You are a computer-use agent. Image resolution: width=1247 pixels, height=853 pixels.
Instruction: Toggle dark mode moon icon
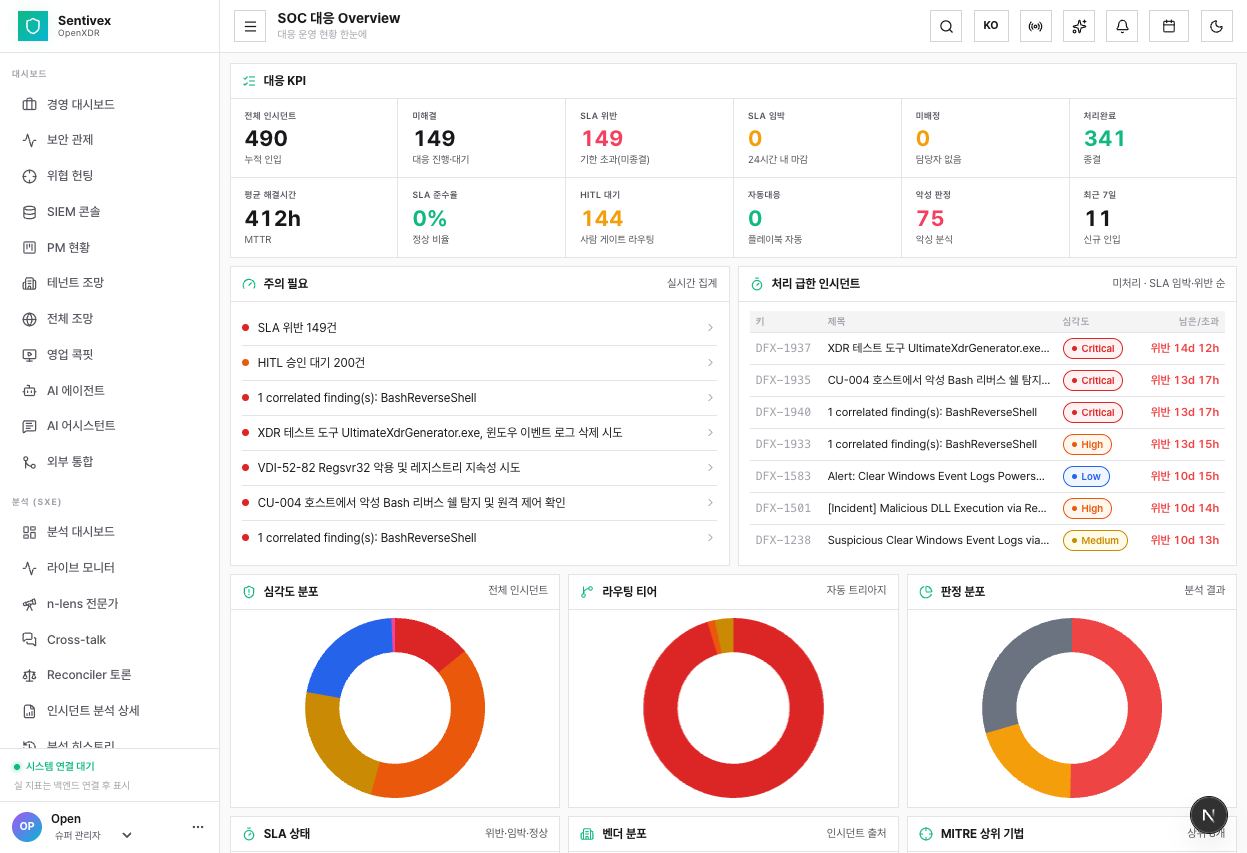[1217, 26]
